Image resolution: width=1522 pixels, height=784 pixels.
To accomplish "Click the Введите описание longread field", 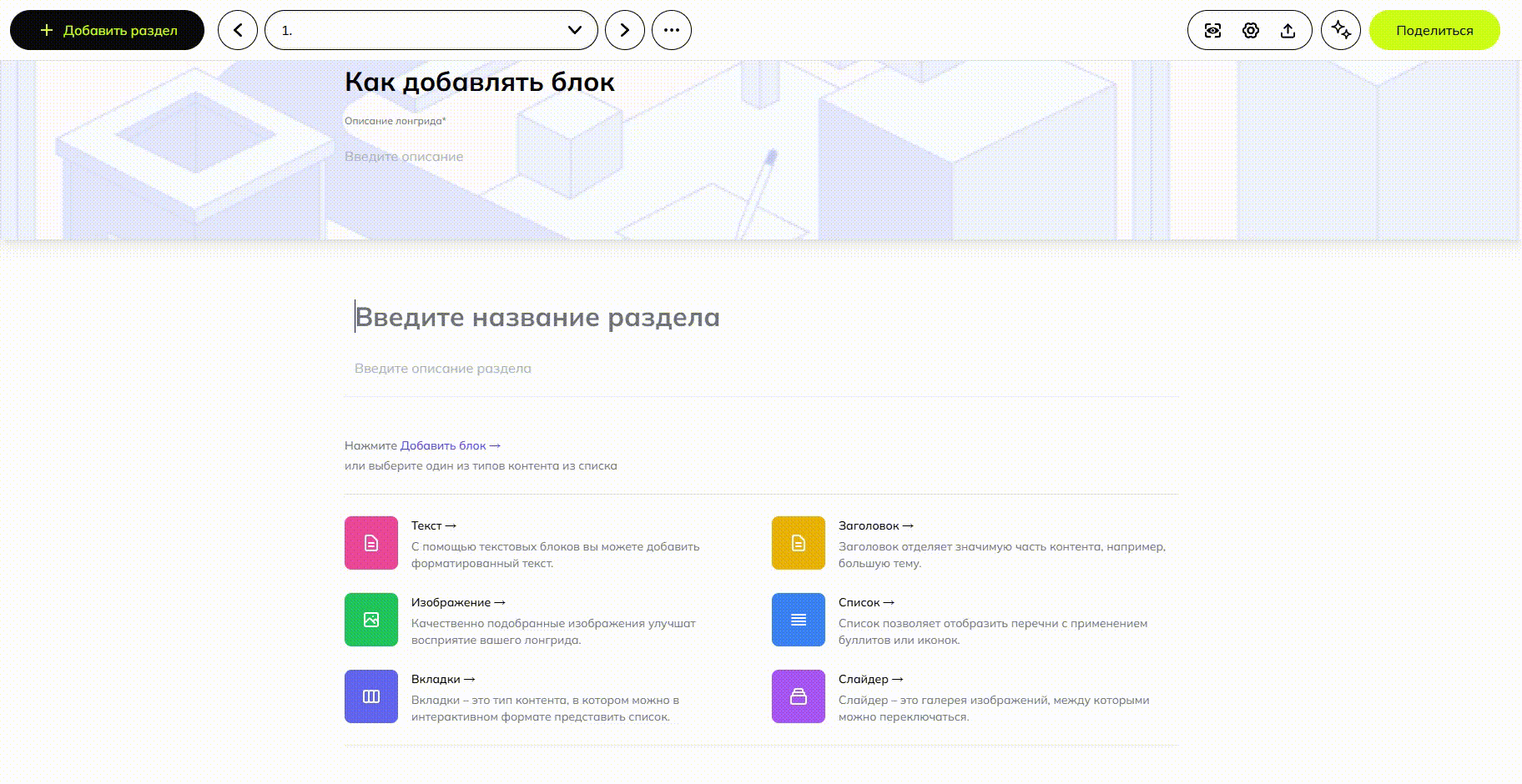I will tap(404, 156).
